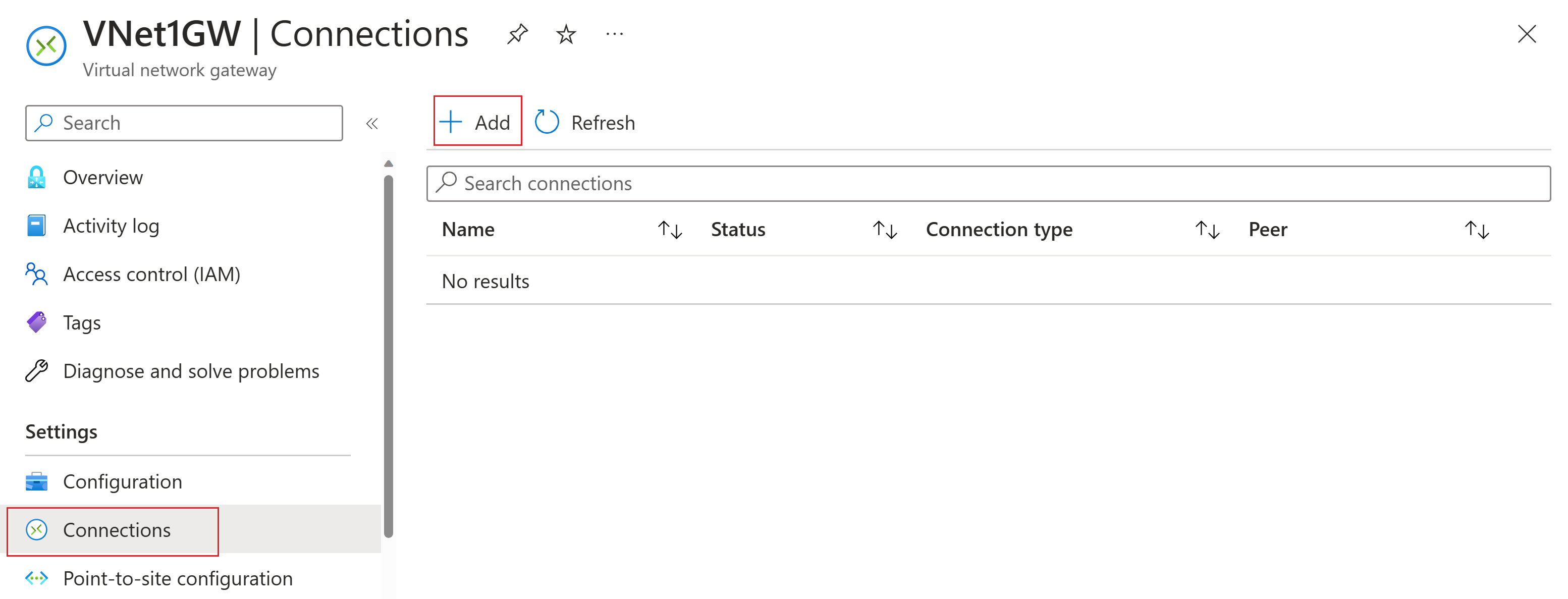Click the plus icon beside Add
Screen dimensions: 1568x599
tap(451, 122)
